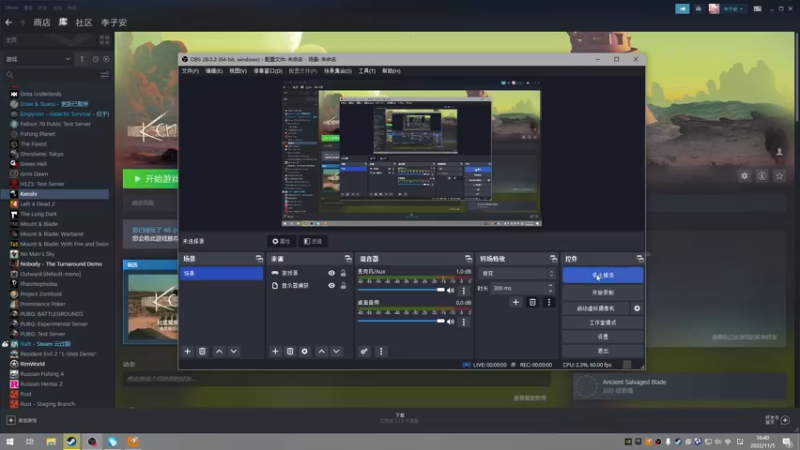Move scene up in Scenes panel
The width and height of the screenshot is (800, 450).
point(219,351)
